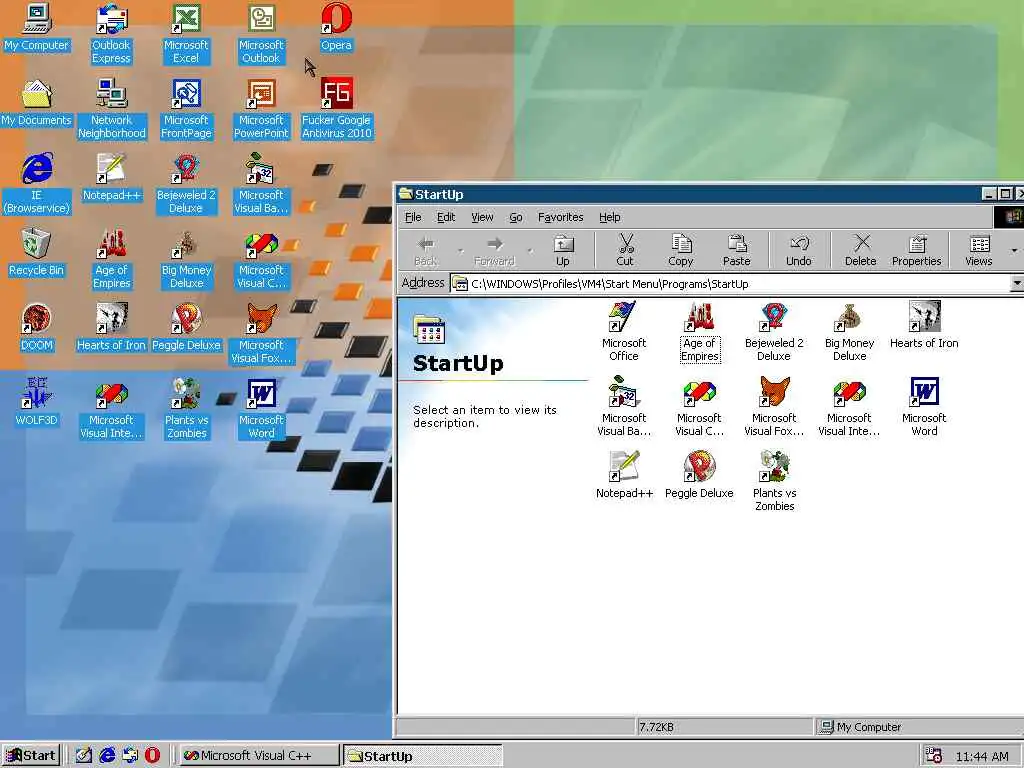Click the Paste toolbar button
This screenshot has width=1024, height=768.
[737, 251]
